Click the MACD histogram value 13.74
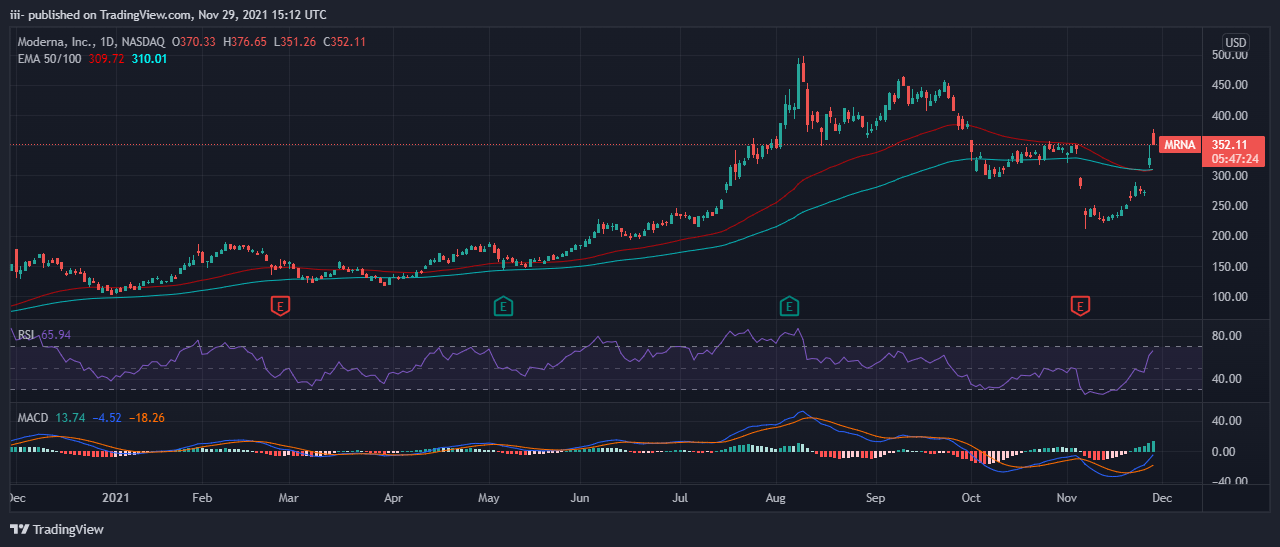The image size is (1280, 547). tap(70, 417)
